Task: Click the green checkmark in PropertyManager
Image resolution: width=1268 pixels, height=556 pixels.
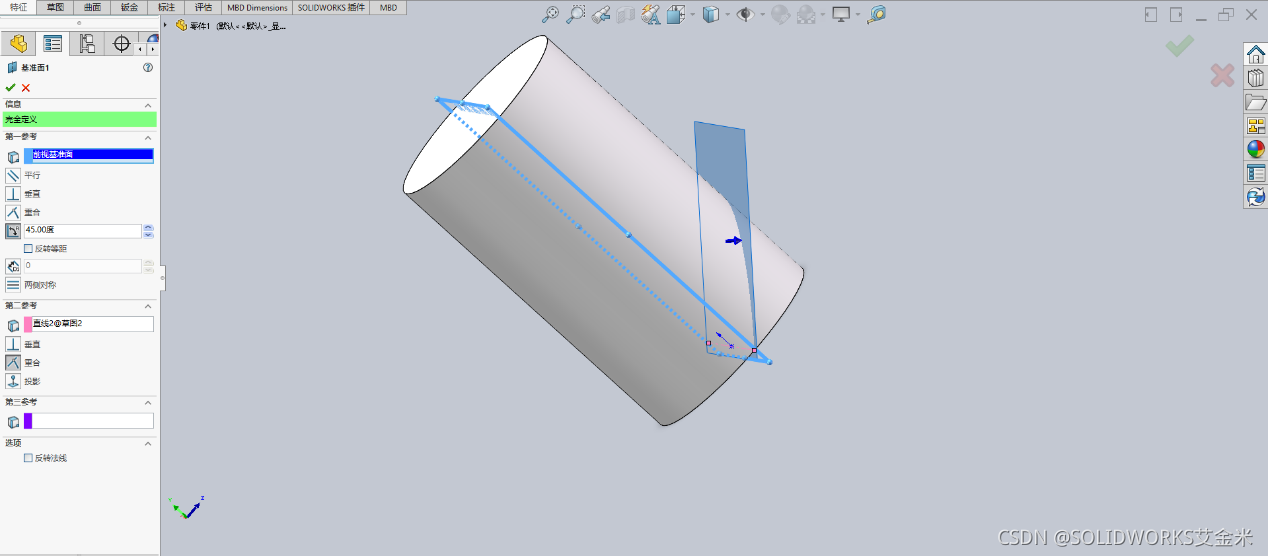Action: point(11,88)
